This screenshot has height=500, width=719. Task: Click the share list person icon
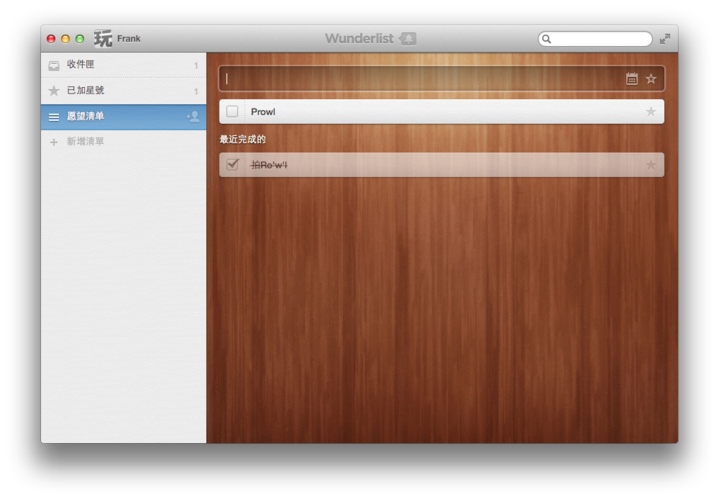[x=193, y=117]
